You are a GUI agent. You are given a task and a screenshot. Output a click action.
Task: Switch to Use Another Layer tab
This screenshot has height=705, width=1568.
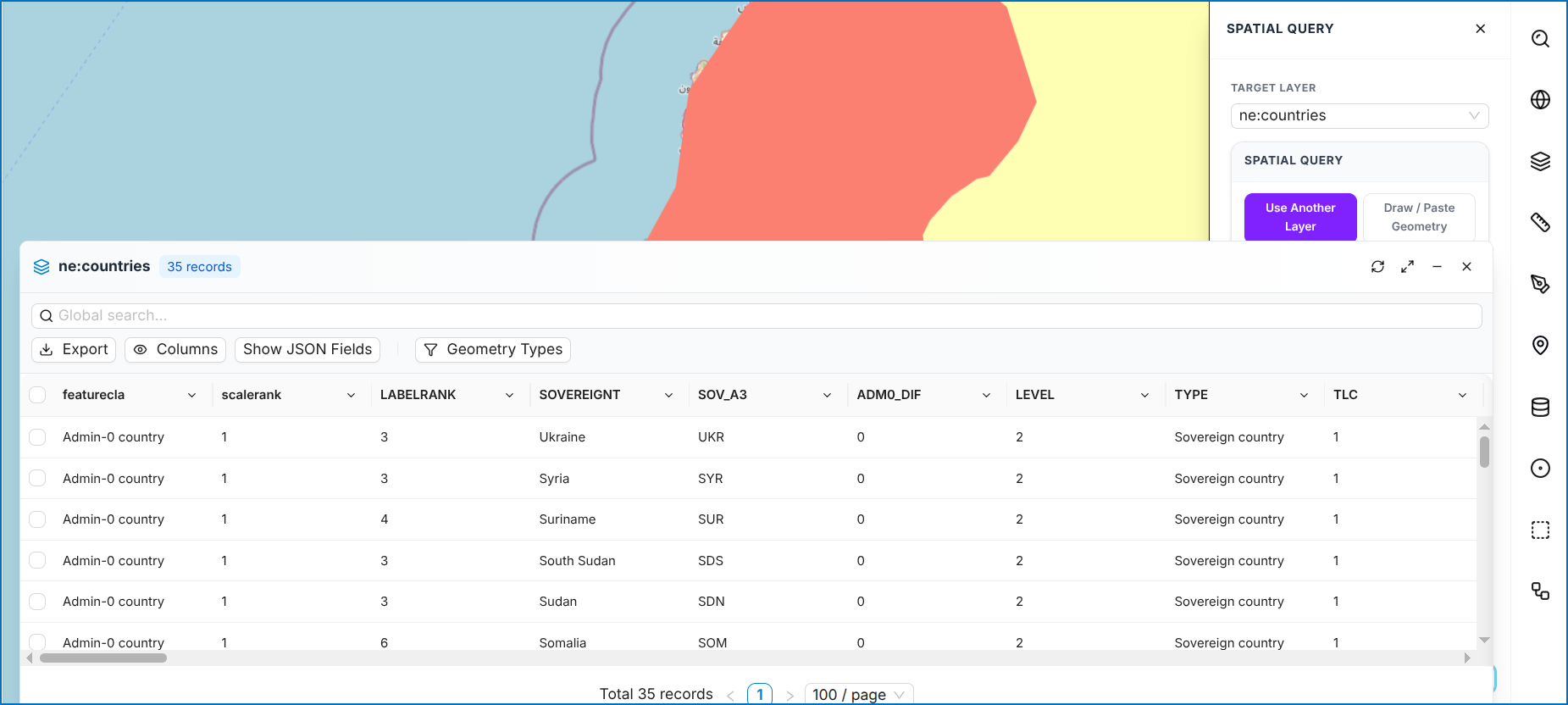pyautogui.click(x=1300, y=217)
